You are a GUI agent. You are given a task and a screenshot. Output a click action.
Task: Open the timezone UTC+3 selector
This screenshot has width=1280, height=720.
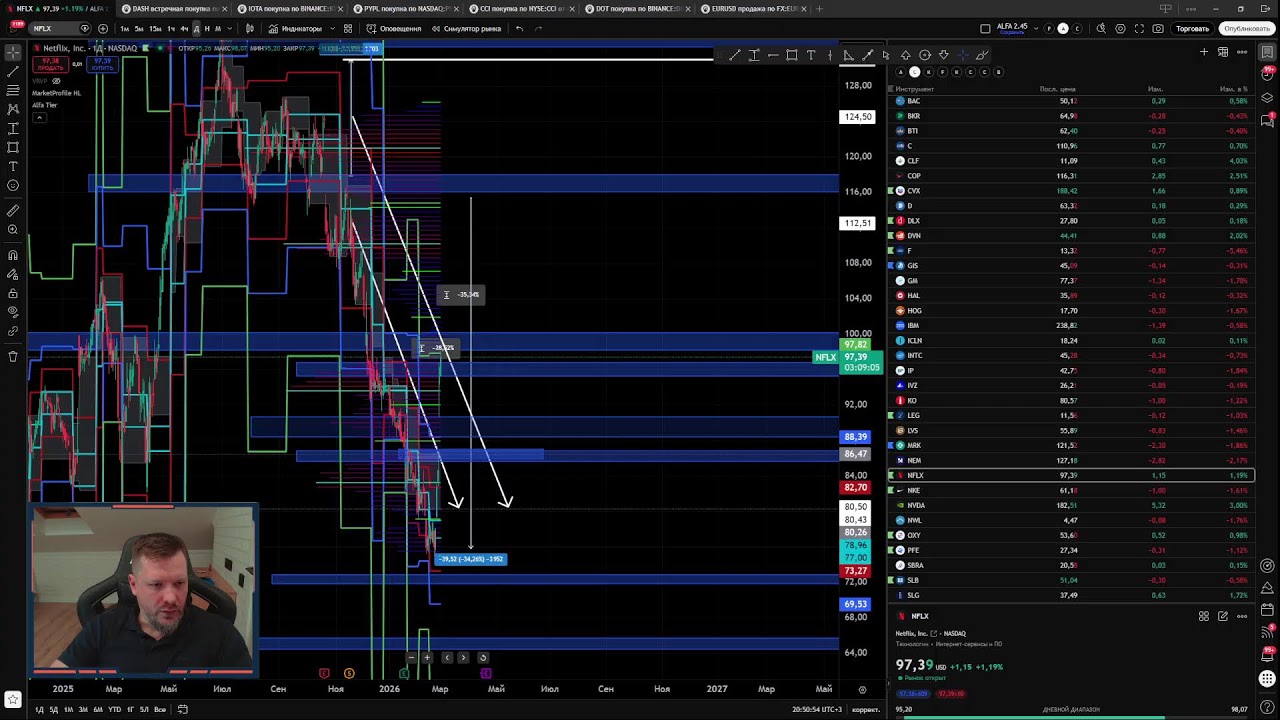818,709
